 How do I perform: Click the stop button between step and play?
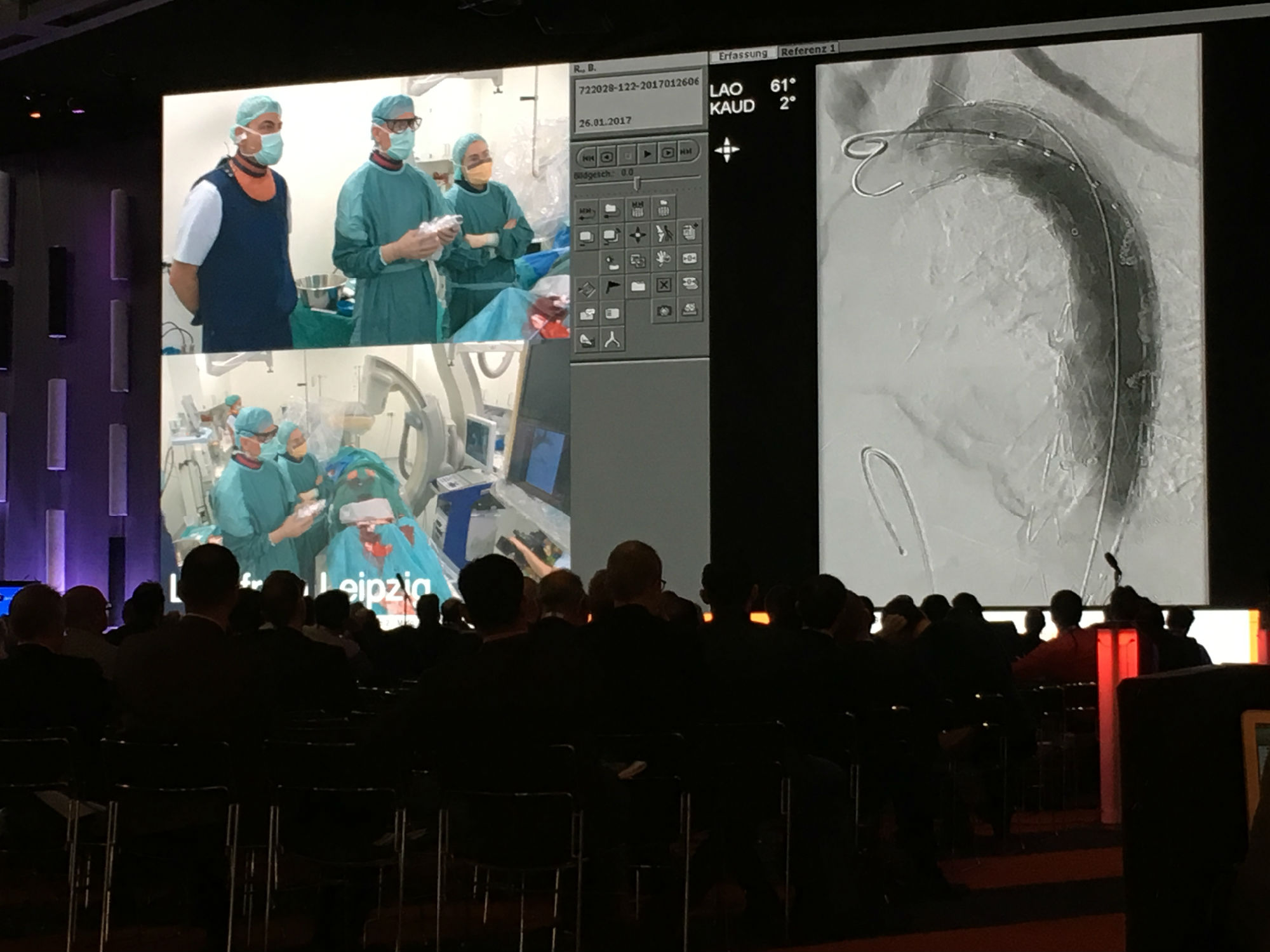(x=627, y=155)
